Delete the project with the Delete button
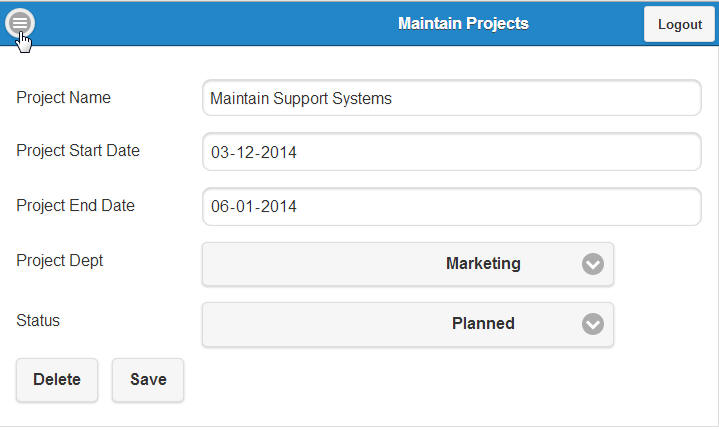Image resolution: width=719 pixels, height=430 pixels. tap(57, 380)
